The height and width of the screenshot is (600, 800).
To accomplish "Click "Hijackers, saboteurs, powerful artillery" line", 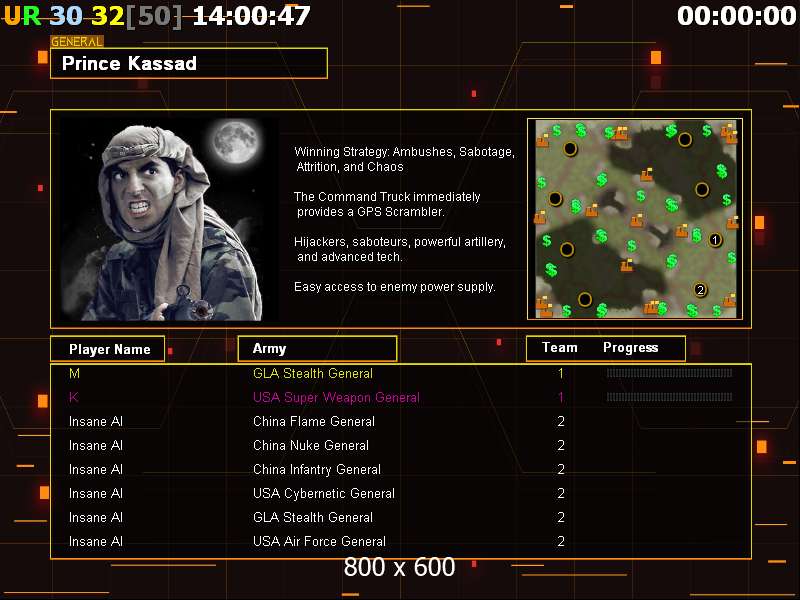I will (400, 241).
